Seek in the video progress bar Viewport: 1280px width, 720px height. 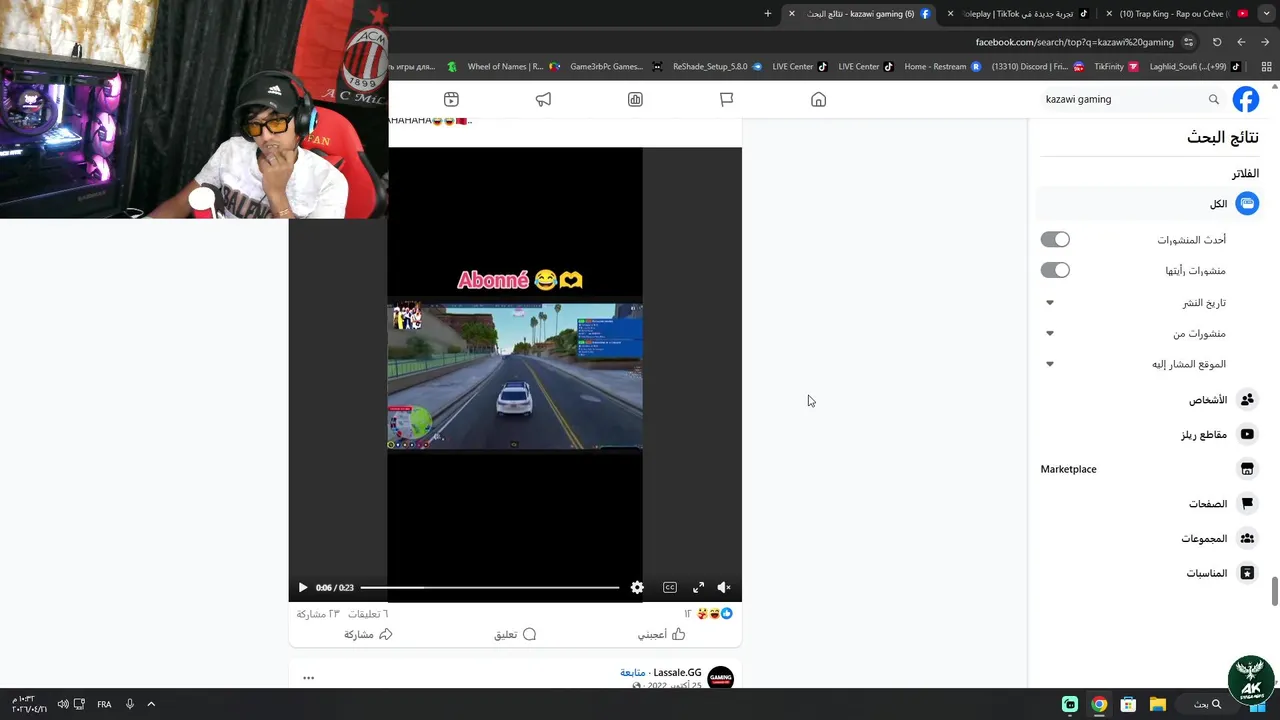[x=490, y=588]
